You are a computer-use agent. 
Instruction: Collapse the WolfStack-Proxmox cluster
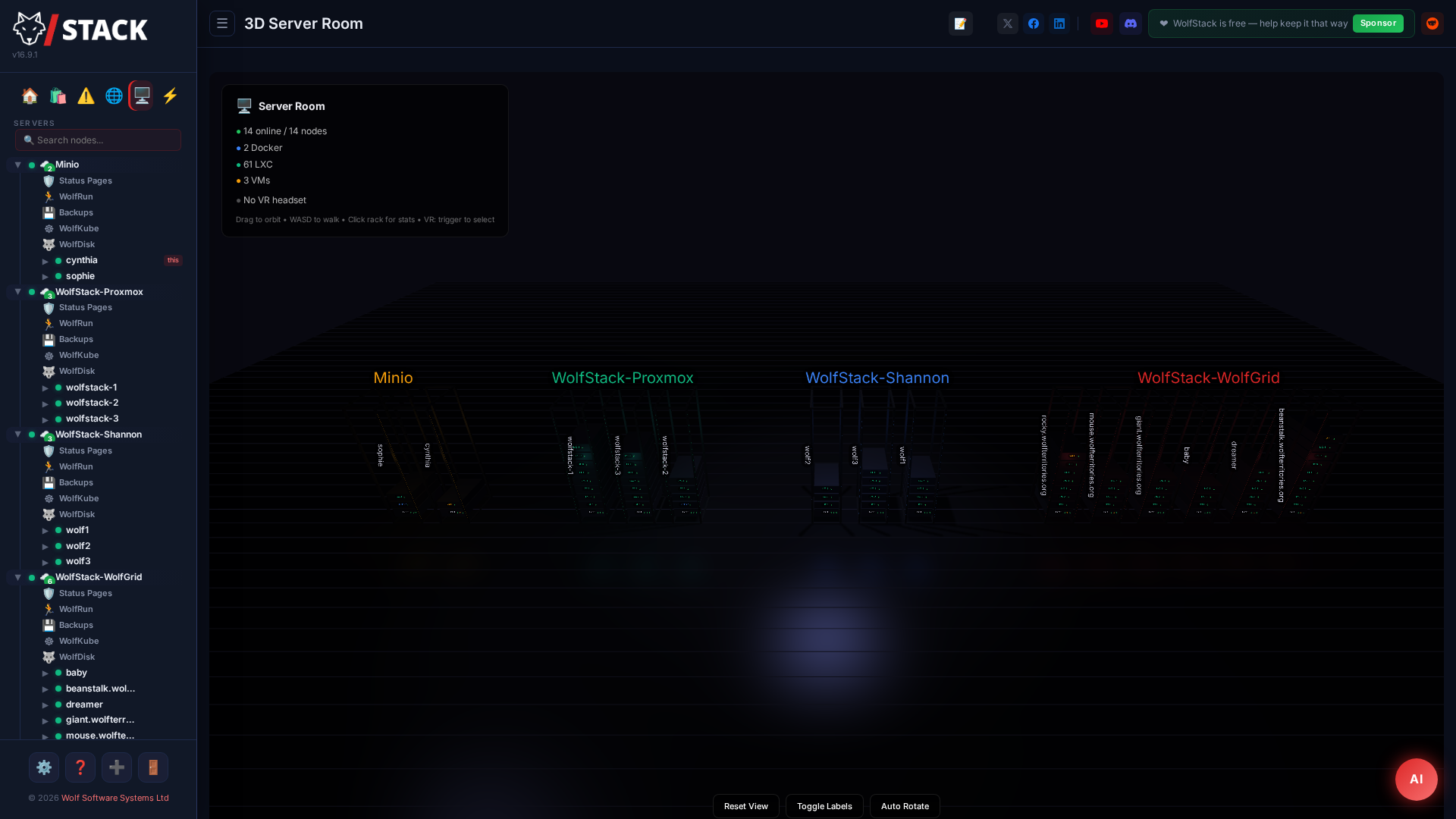[17, 292]
